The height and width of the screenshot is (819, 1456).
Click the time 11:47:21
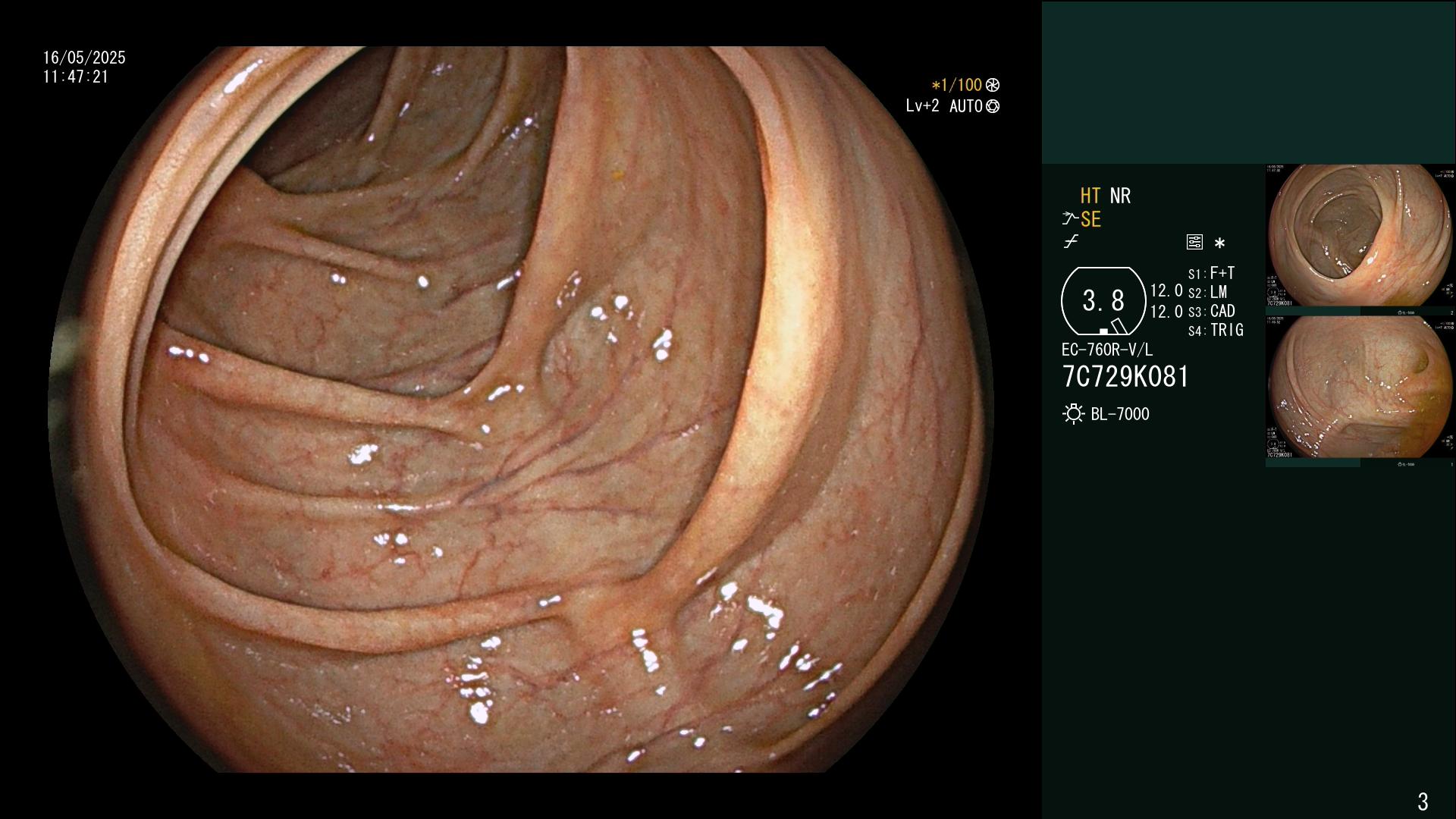click(76, 77)
